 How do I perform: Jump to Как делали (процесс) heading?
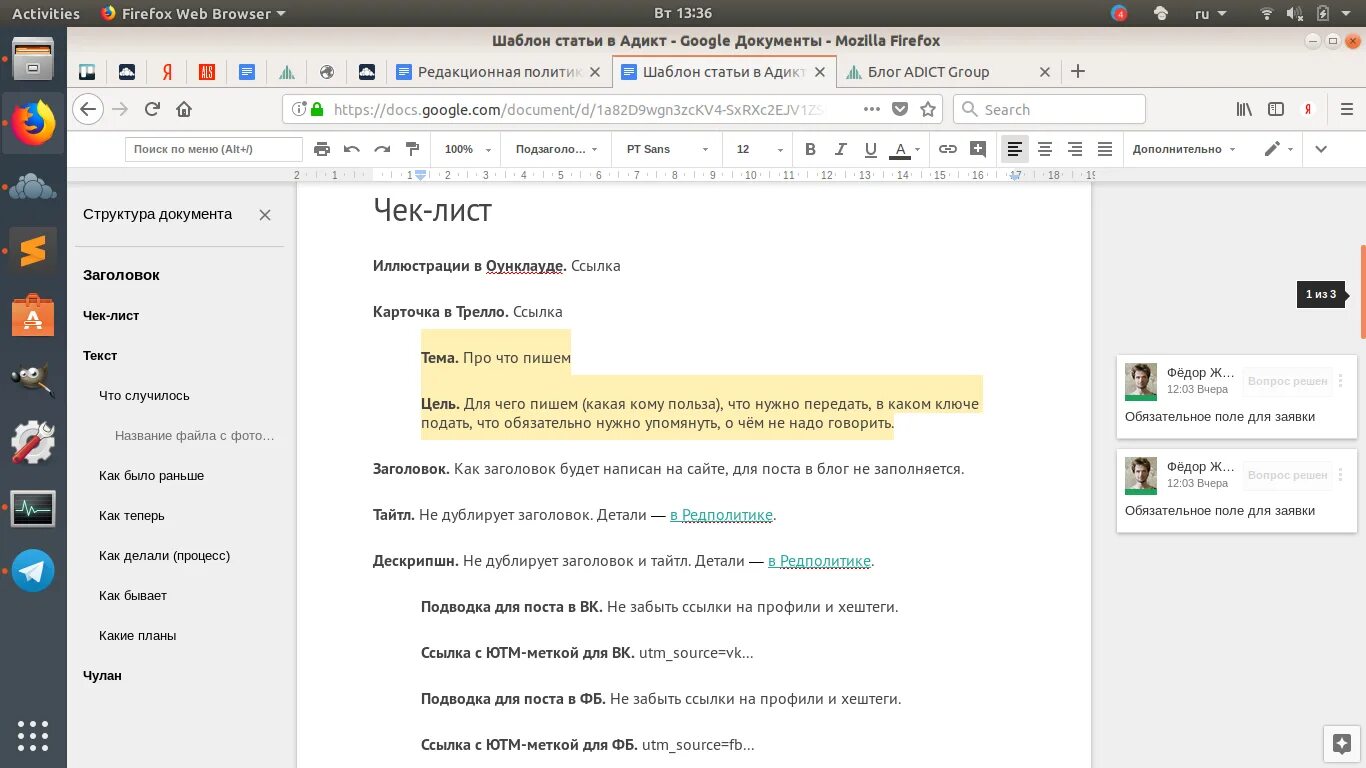pos(164,555)
